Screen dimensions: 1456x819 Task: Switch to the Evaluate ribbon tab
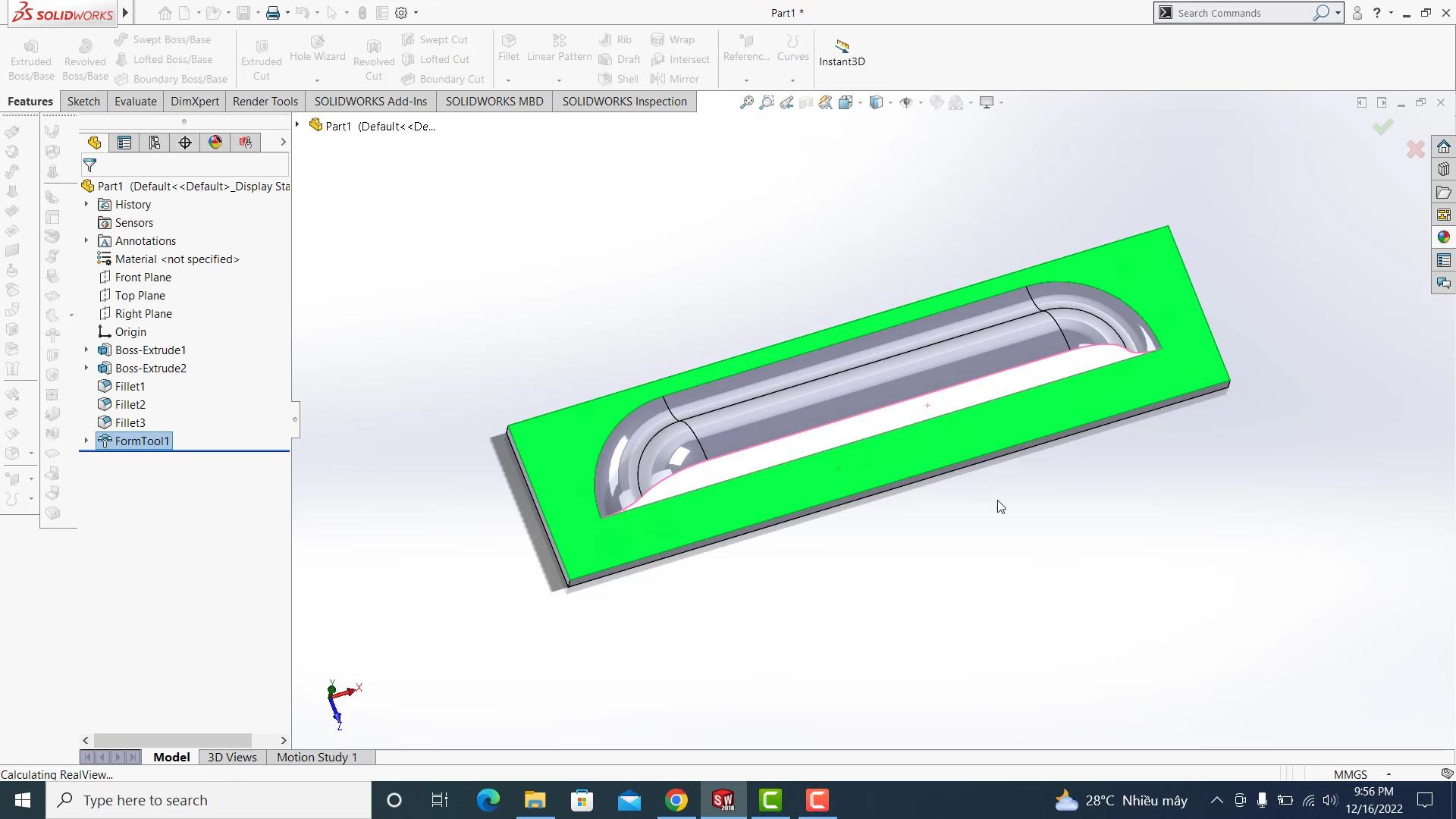tap(136, 102)
